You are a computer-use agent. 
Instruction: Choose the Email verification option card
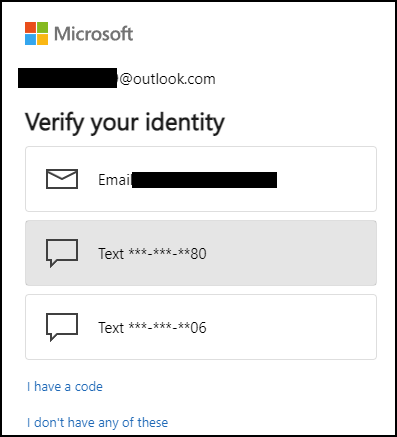click(201, 179)
